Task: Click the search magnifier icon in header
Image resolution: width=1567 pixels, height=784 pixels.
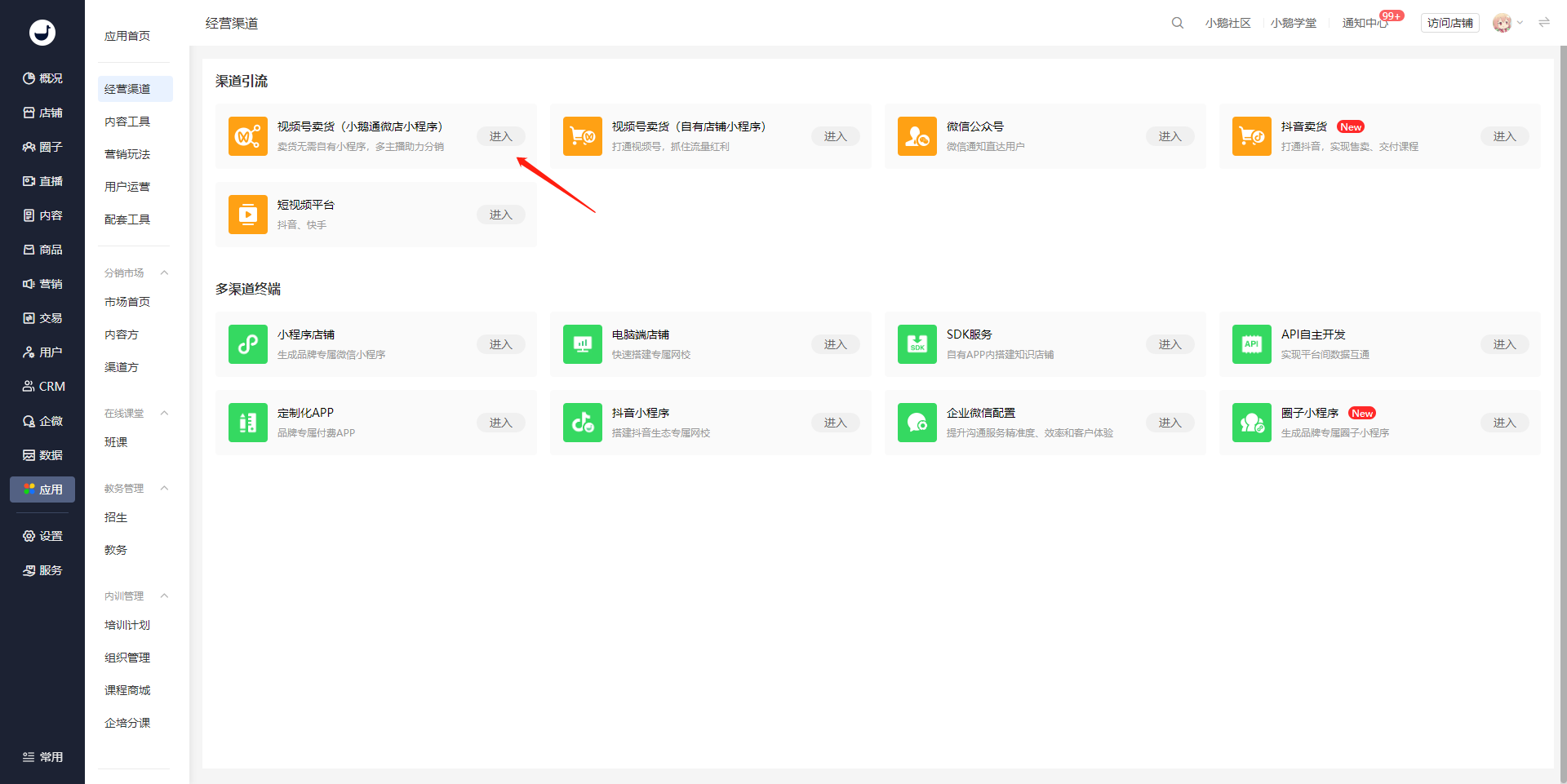Action: pos(1177,23)
